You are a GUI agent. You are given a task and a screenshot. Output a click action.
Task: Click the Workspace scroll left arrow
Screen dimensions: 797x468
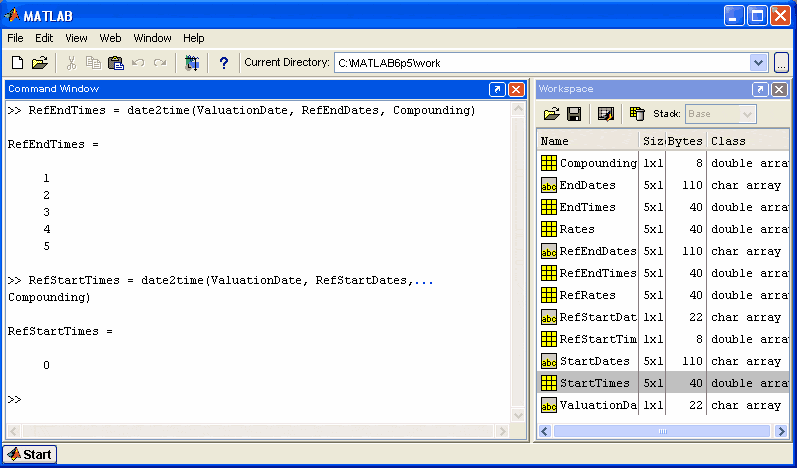coord(545,431)
